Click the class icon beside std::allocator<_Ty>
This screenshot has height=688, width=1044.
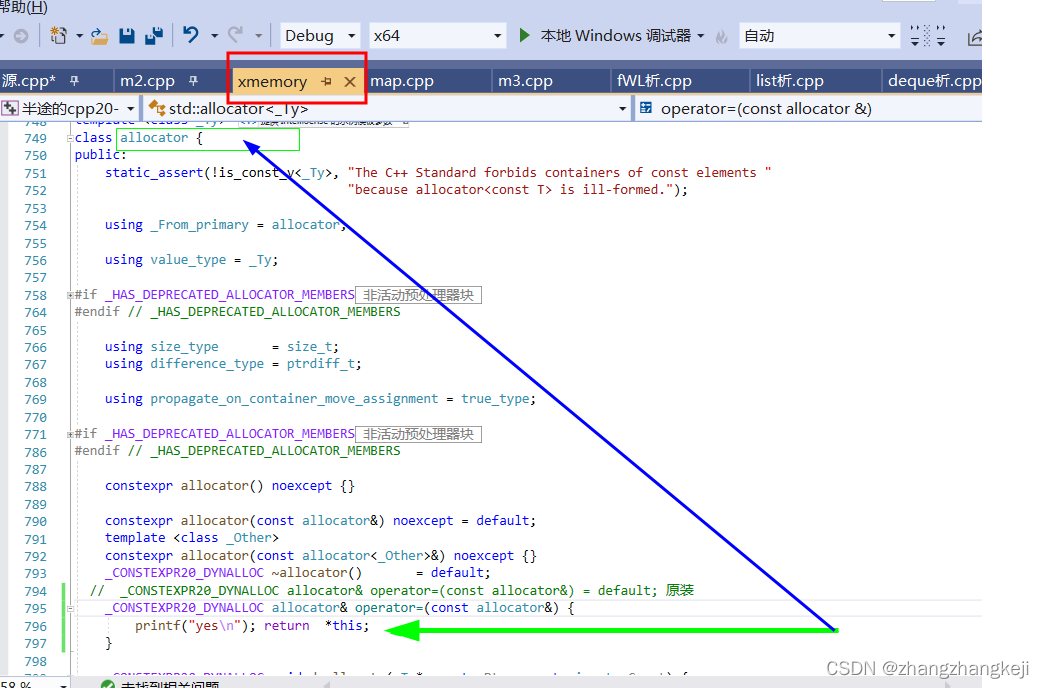[x=156, y=108]
